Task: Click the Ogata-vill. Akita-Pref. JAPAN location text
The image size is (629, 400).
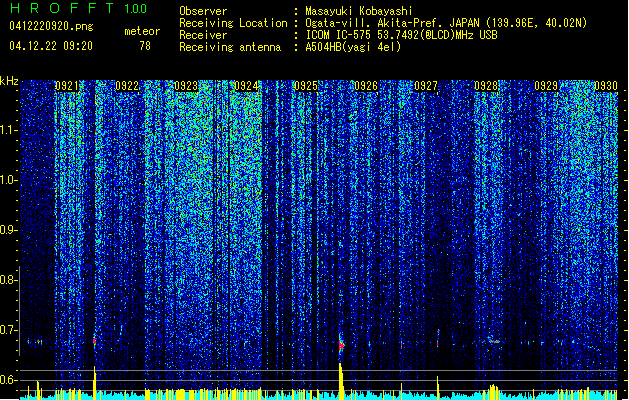Action: point(446,23)
